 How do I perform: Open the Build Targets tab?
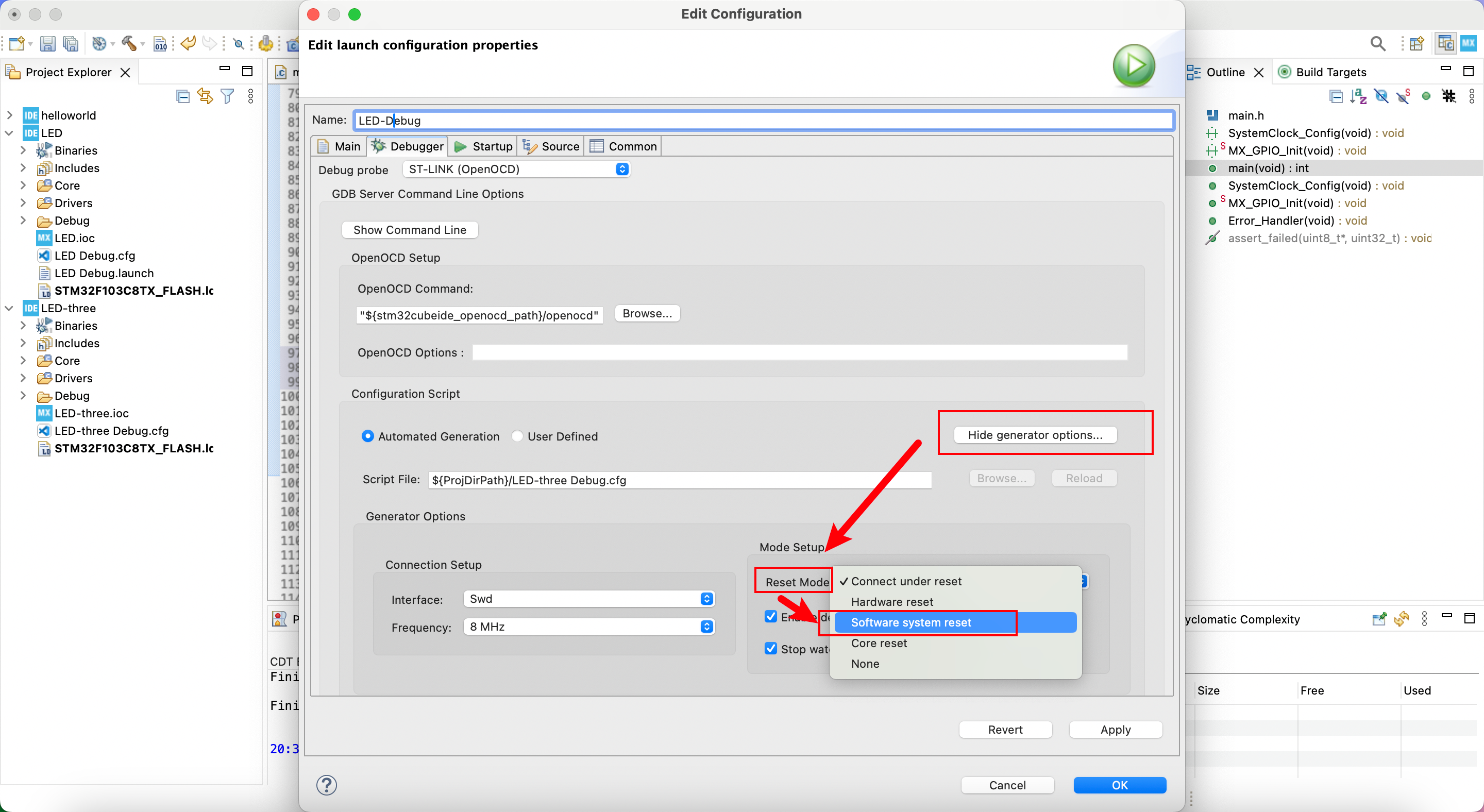1322,72
